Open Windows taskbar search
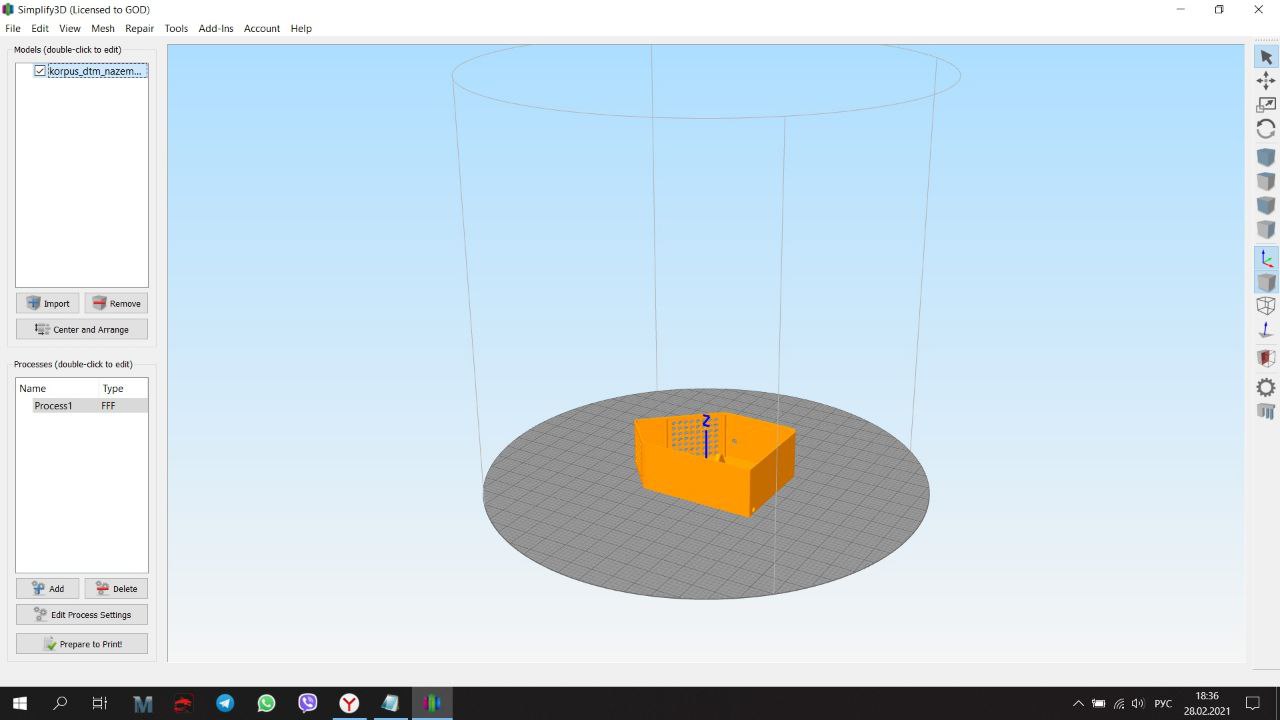1280x720 pixels. point(60,703)
